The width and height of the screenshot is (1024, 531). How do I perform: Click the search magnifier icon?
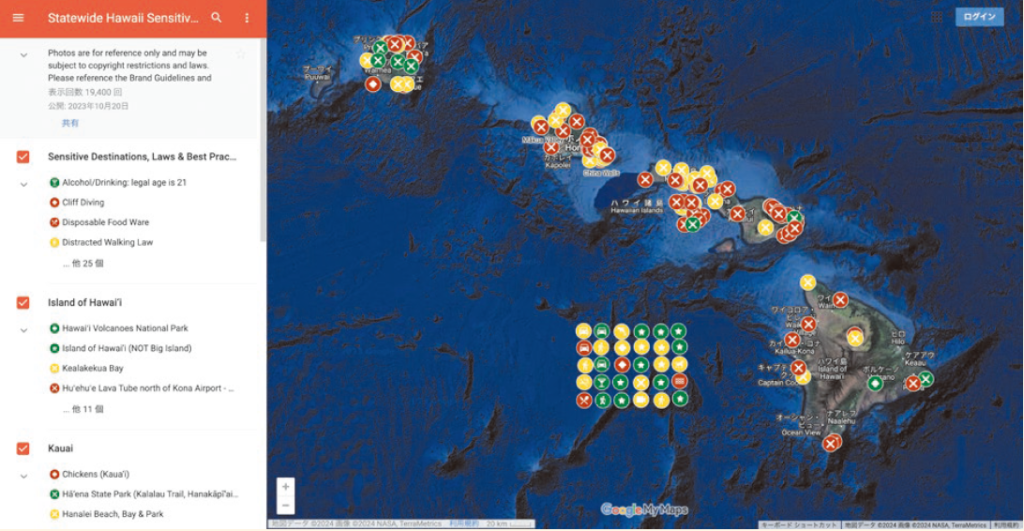click(x=216, y=18)
